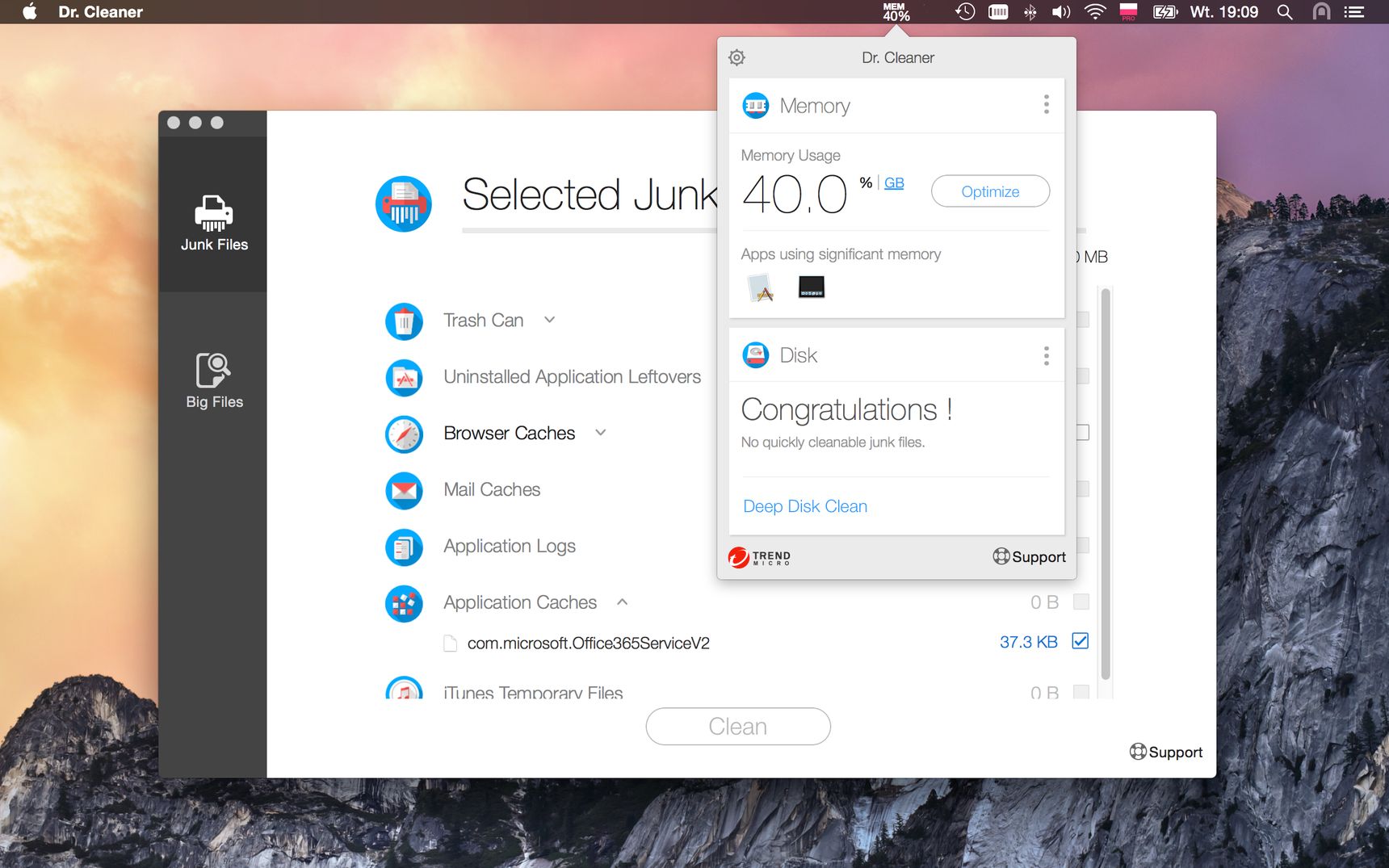Open Deep Disk Clean link
This screenshot has width=1389, height=868.
[805, 506]
